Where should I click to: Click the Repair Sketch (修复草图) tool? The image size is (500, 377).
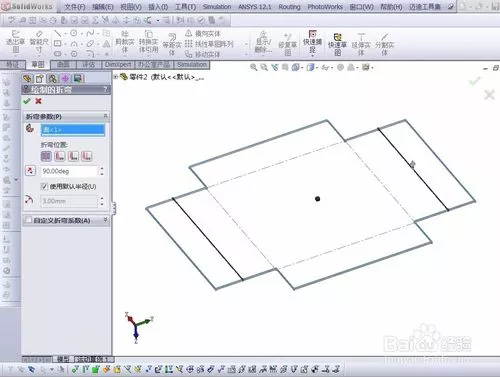point(288,44)
